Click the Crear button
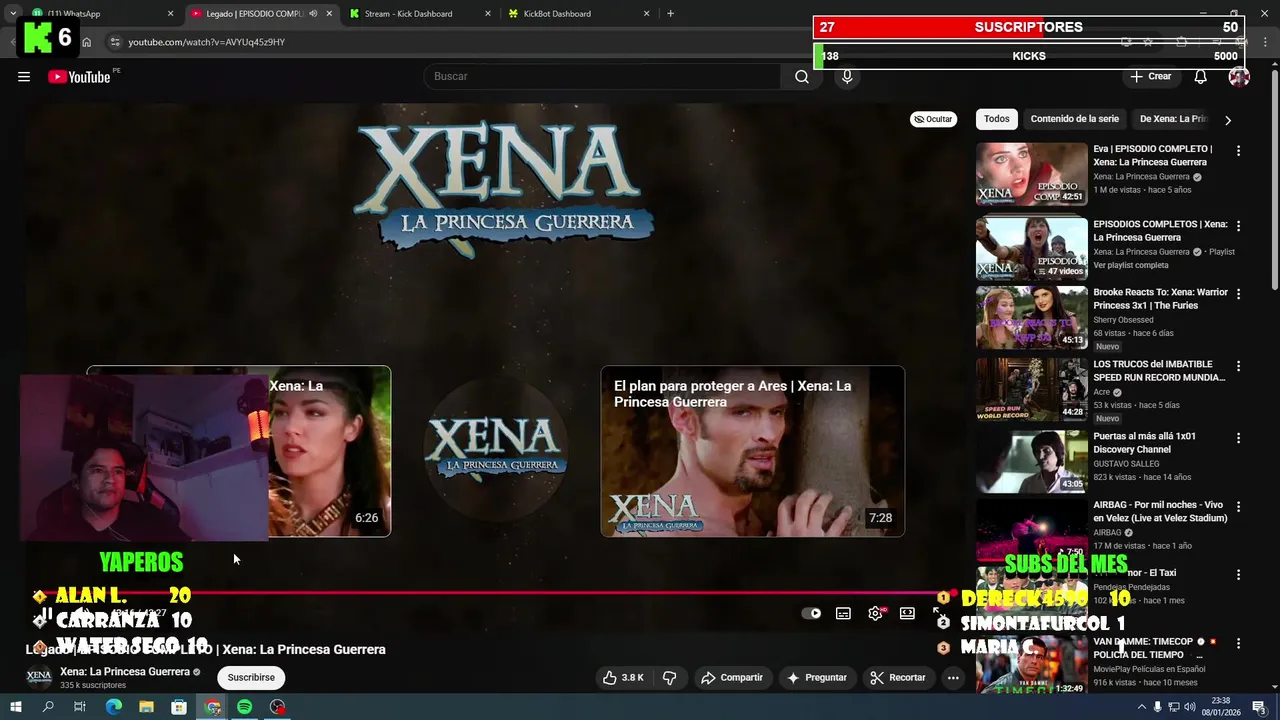This screenshot has width=1280, height=720. click(1150, 77)
